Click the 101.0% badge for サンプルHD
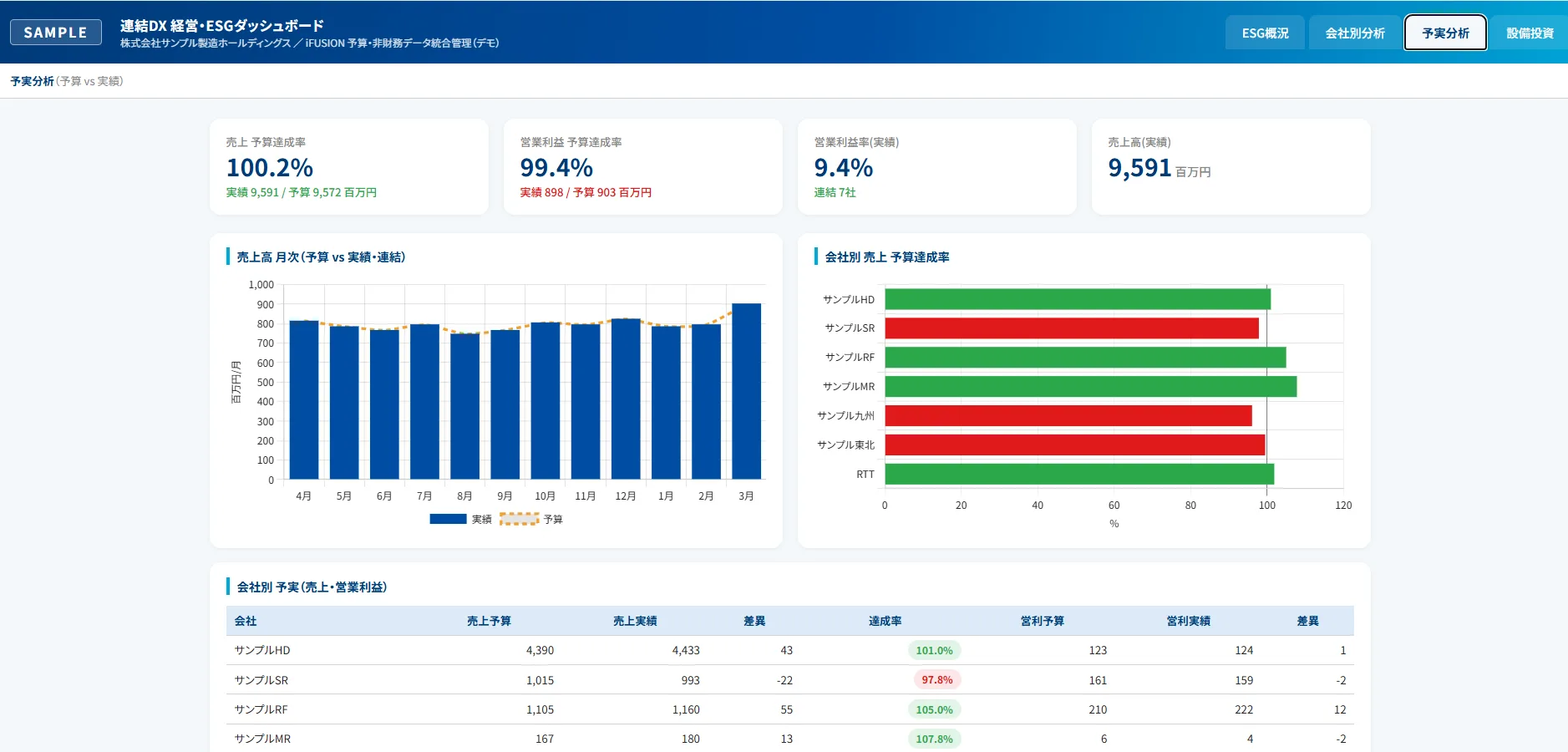The height and width of the screenshot is (752, 1568). 934,650
